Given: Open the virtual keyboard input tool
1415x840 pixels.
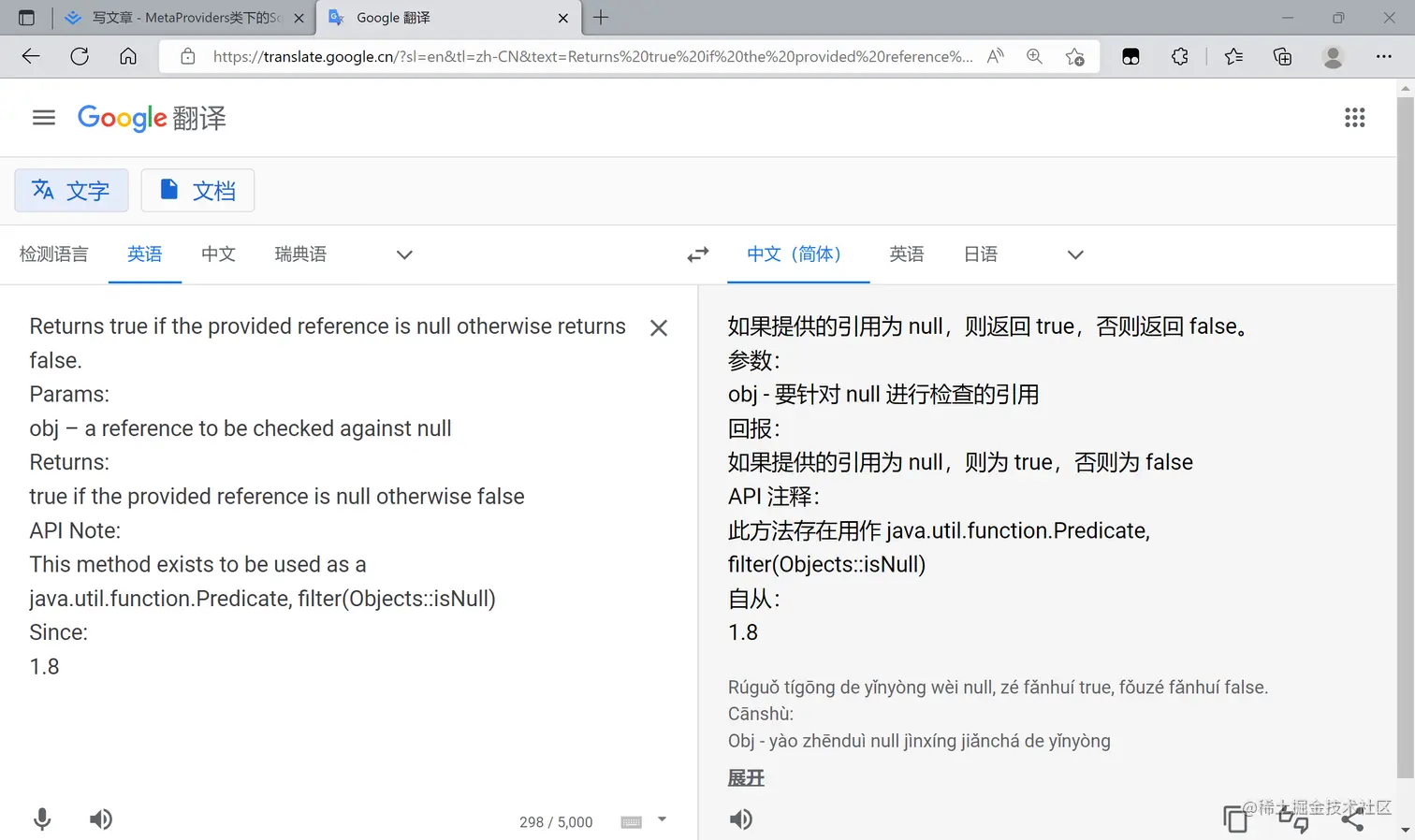Looking at the screenshot, I should (632, 822).
